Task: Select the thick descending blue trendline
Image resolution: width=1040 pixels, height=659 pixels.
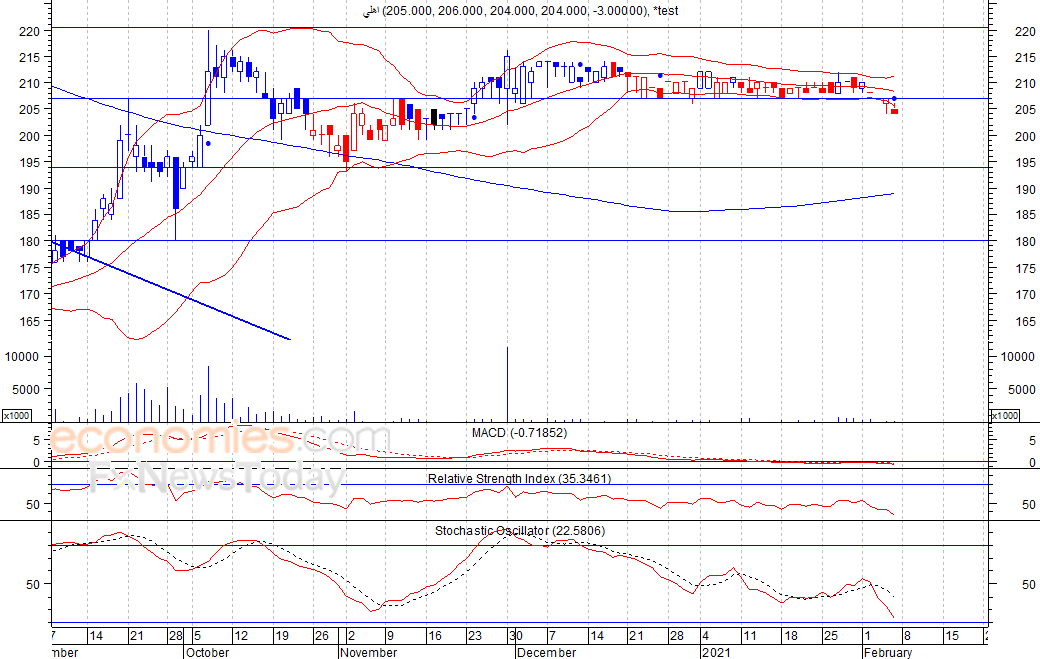Action: (171, 289)
